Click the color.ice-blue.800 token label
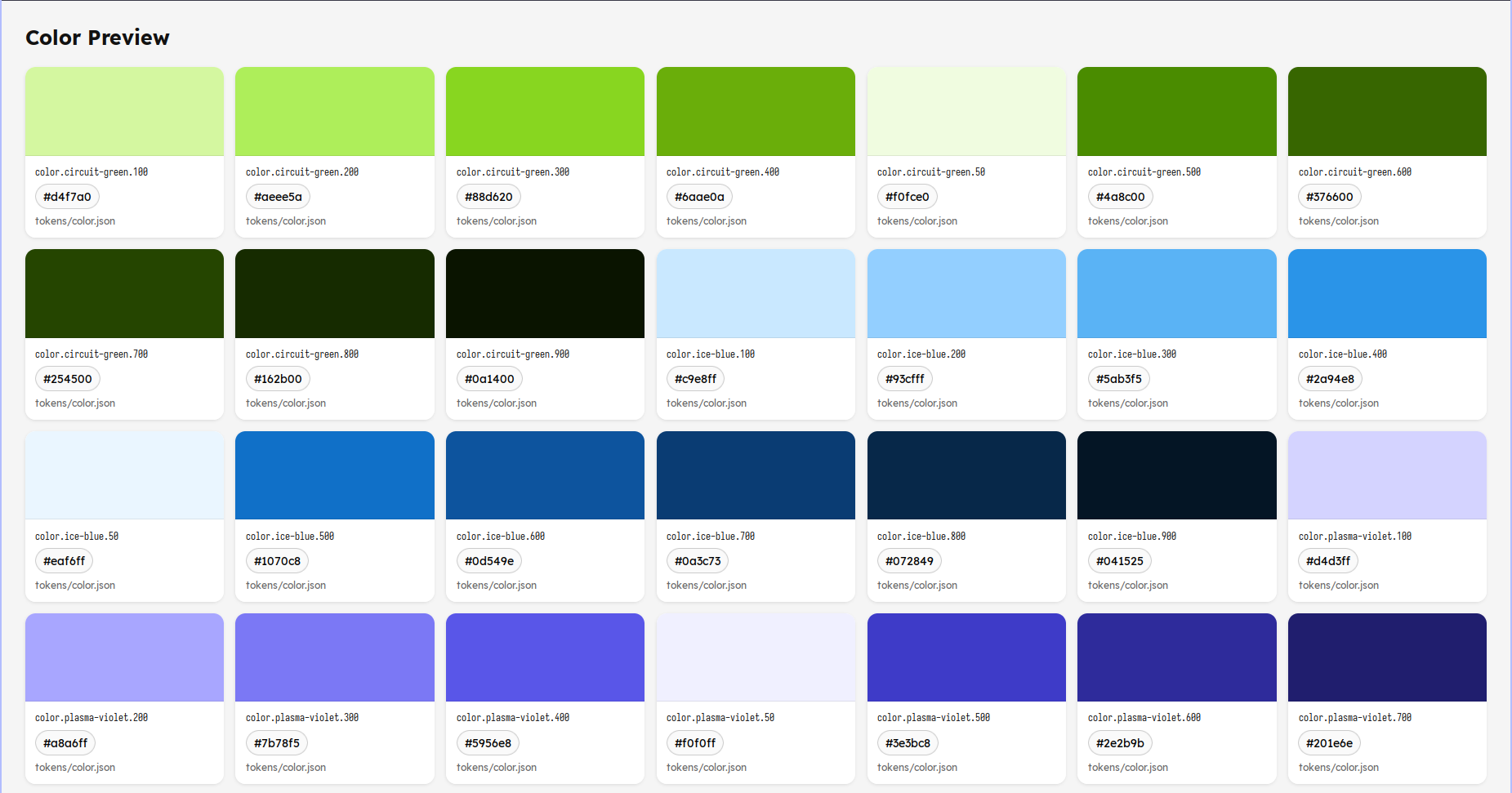This screenshot has height=793, width=1512. (921, 537)
